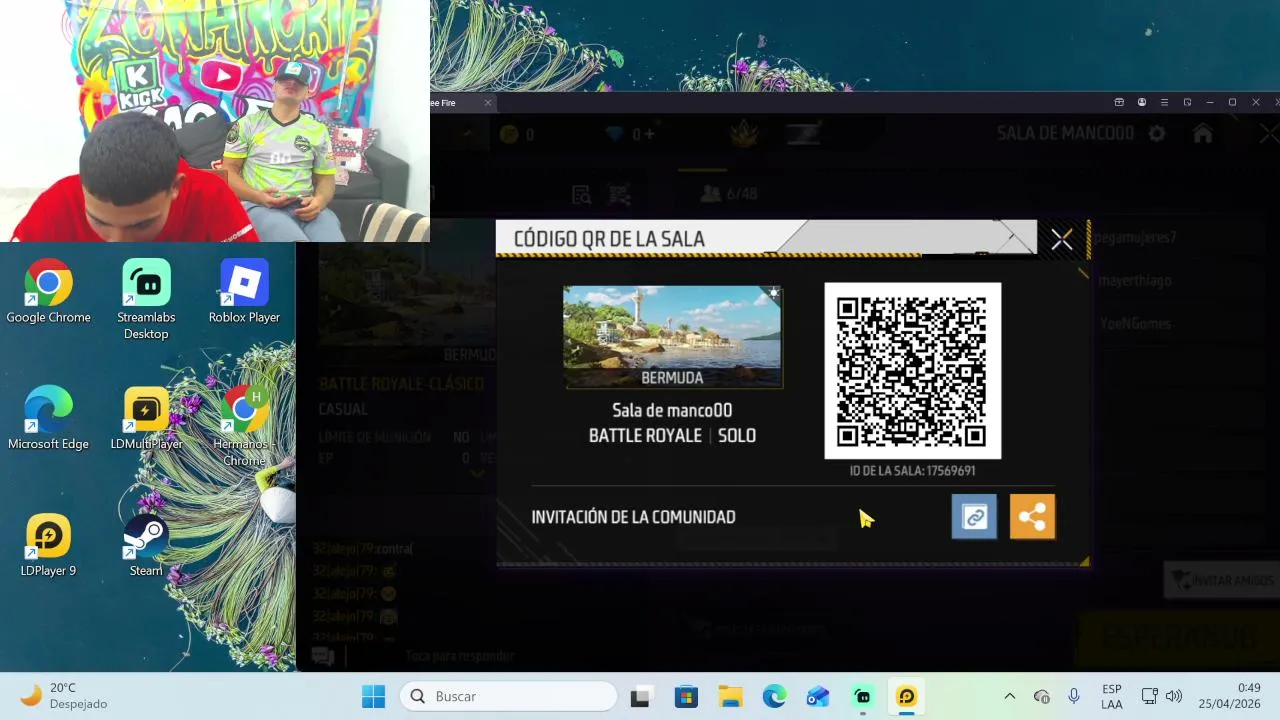The image size is (1280, 720).
Task: Open OneDrive tray icon
Action: point(1041,696)
